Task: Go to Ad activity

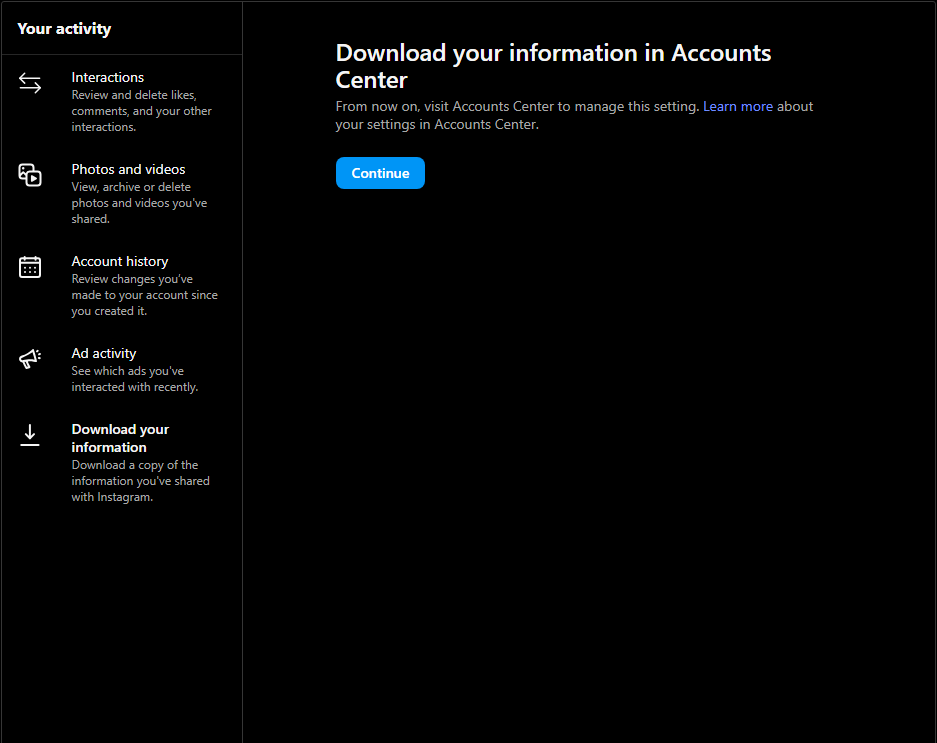Action: [x=122, y=369]
